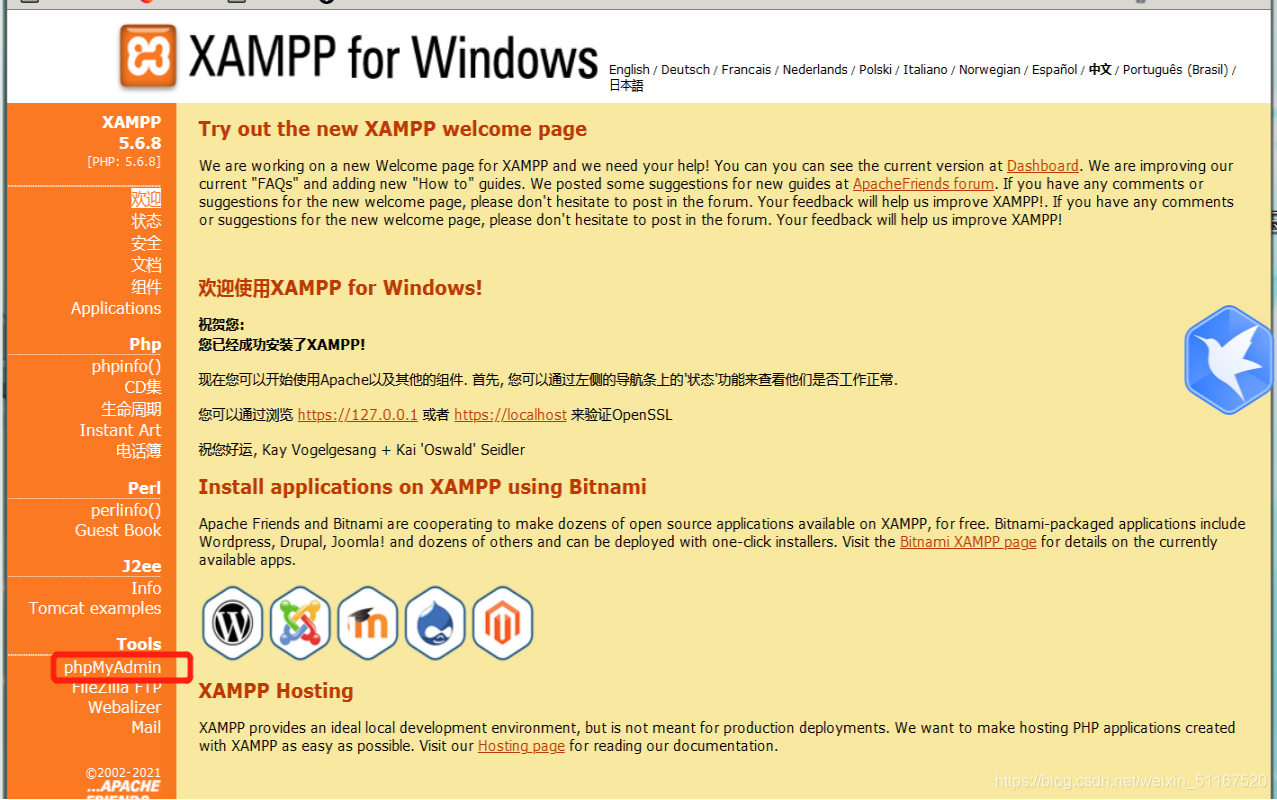The image size is (1277, 800).
Task: Click the 'Install applications on XAMPP using Bitnami' heading
Action: pyautogui.click(x=423, y=487)
